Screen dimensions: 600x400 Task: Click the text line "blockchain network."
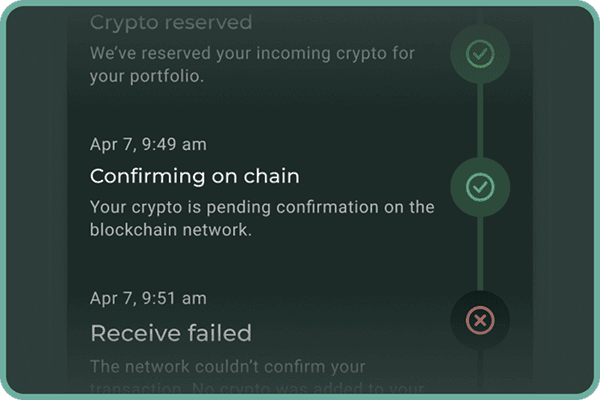168,229
